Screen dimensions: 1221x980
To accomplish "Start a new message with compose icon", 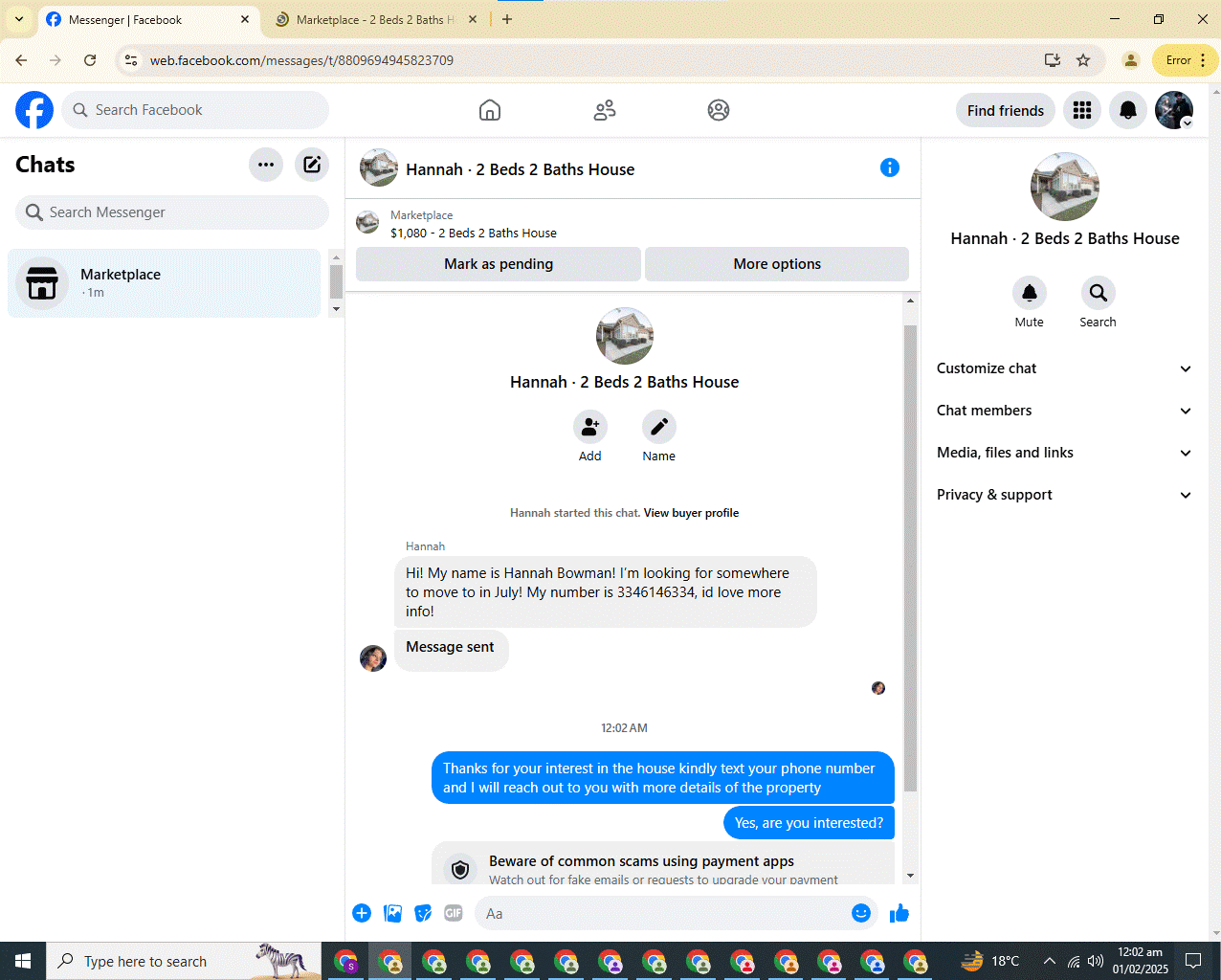I will (x=312, y=165).
